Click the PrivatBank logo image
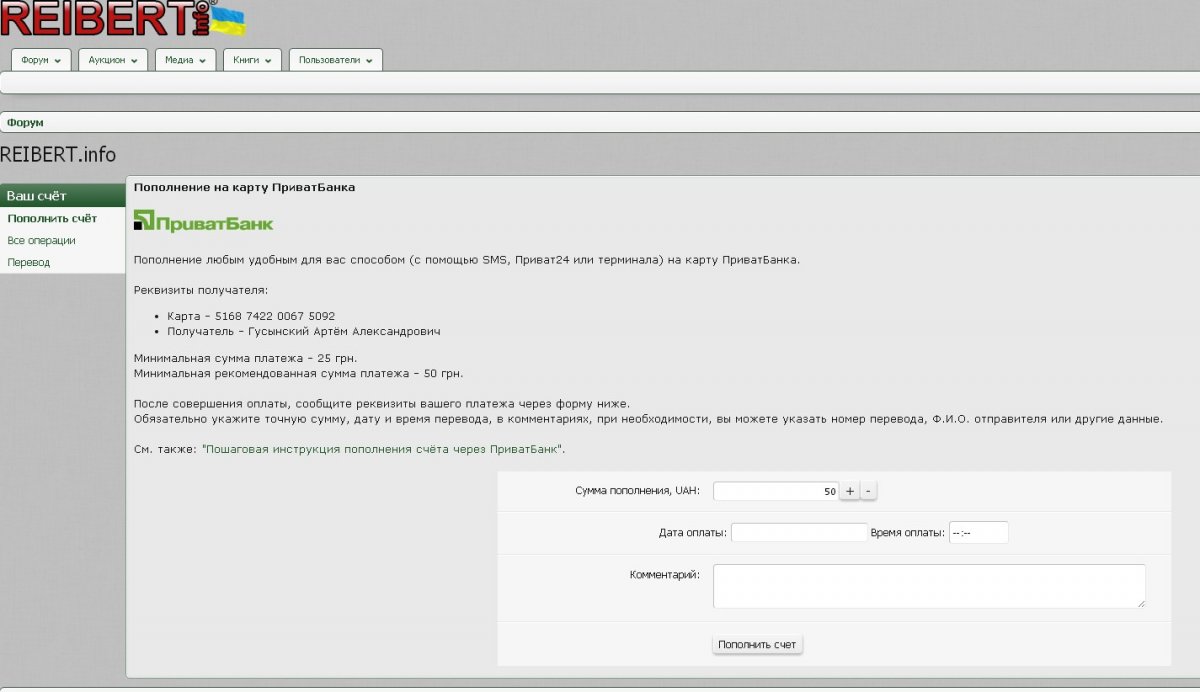The height and width of the screenshot is (692, 1200). point(203,221)
